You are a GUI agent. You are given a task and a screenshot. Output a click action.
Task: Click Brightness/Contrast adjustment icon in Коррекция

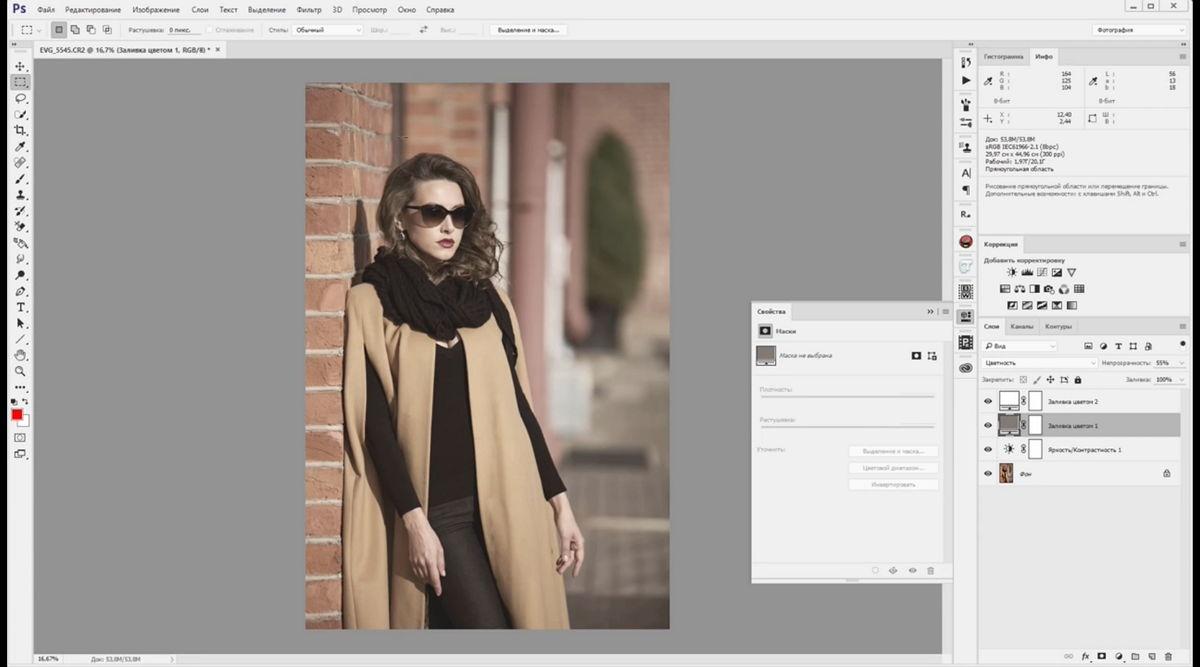(1011, 272)
